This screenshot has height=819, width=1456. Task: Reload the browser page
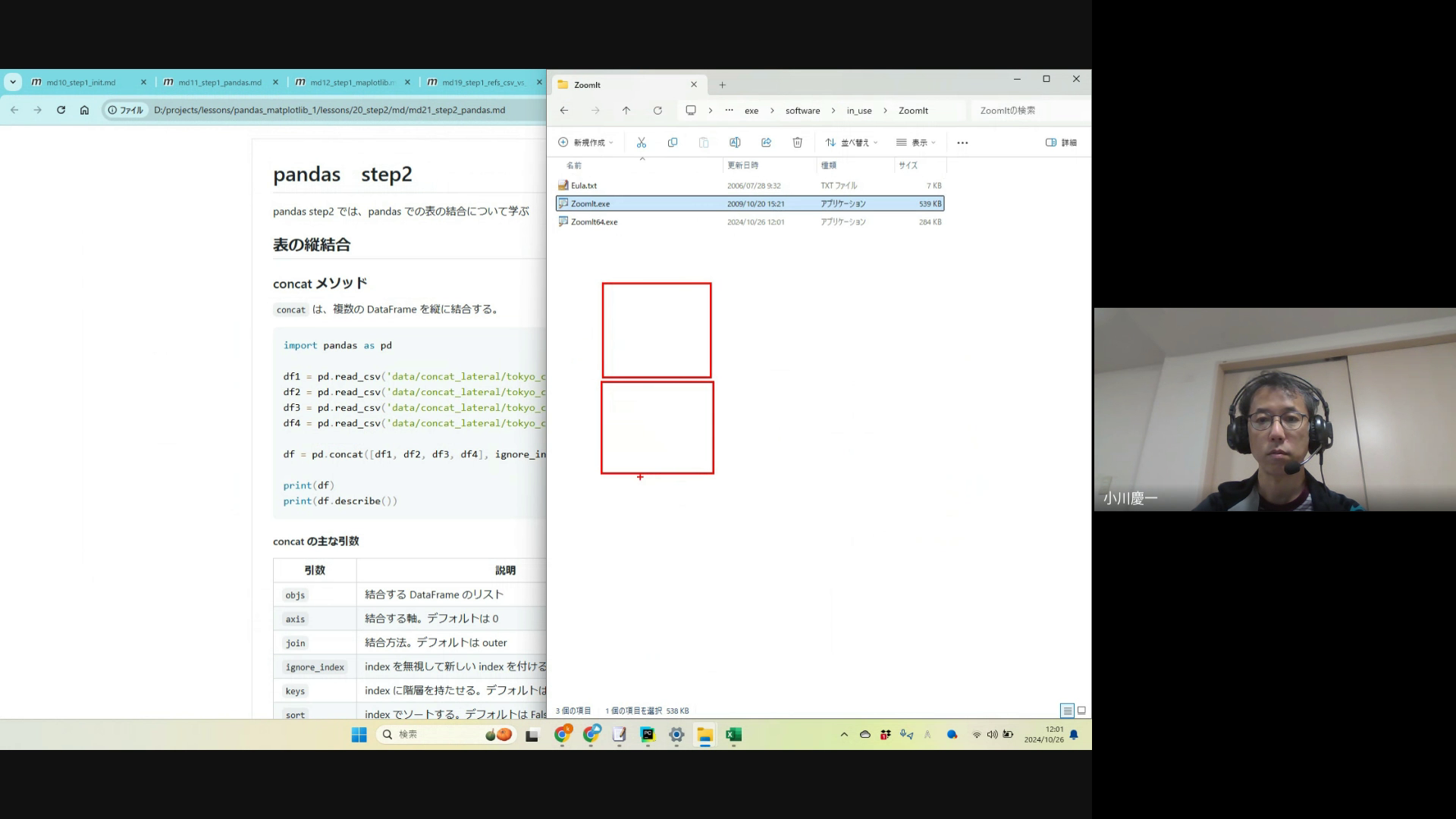[x=61, y=110]
